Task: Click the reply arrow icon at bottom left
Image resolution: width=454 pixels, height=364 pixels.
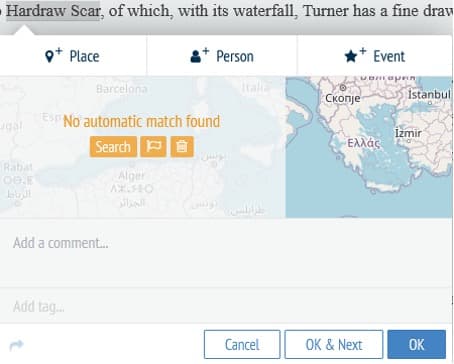Action: click(16, 345)
